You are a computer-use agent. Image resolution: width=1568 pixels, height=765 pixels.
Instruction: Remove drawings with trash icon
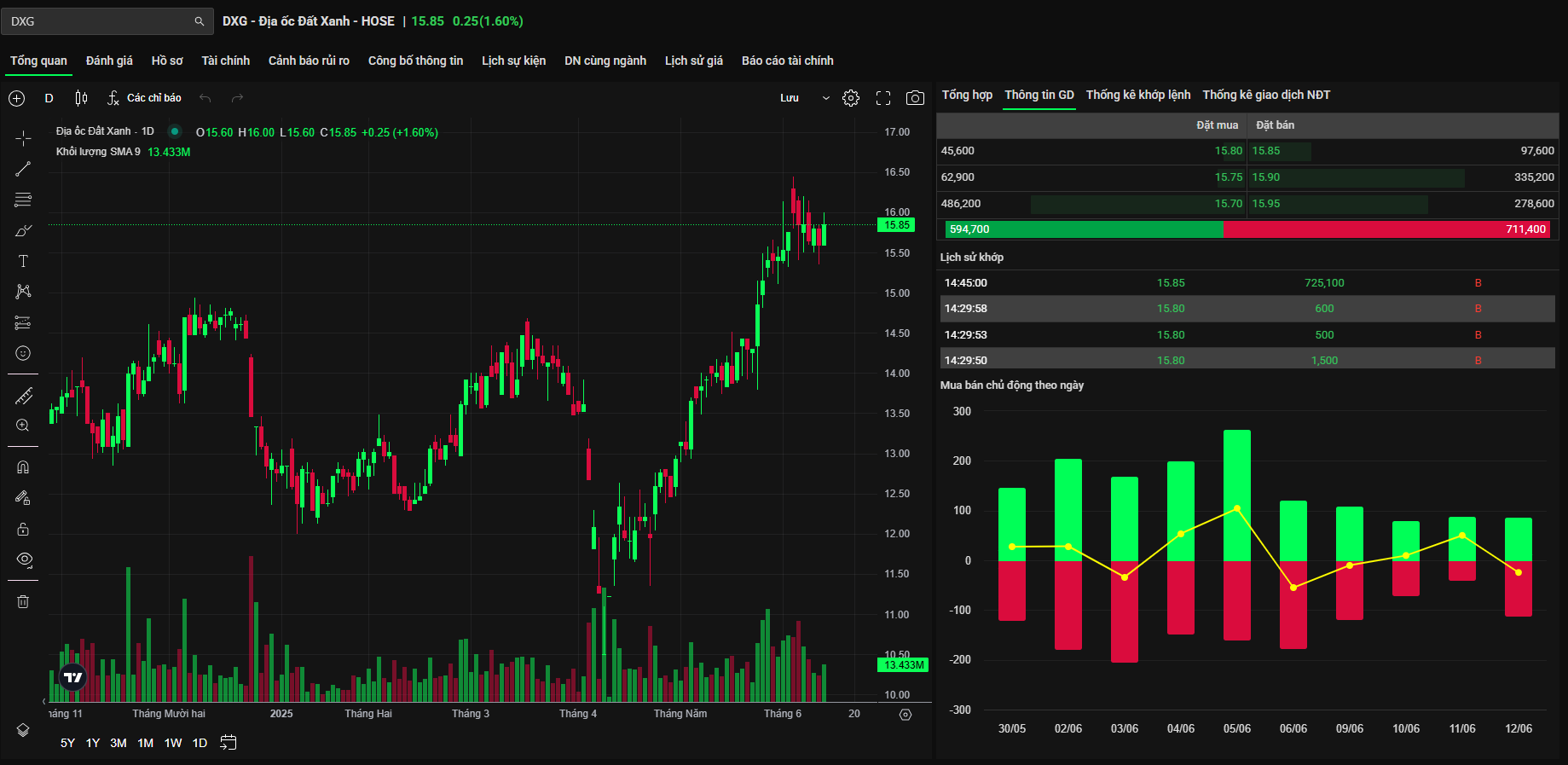[x=23, y=601]
